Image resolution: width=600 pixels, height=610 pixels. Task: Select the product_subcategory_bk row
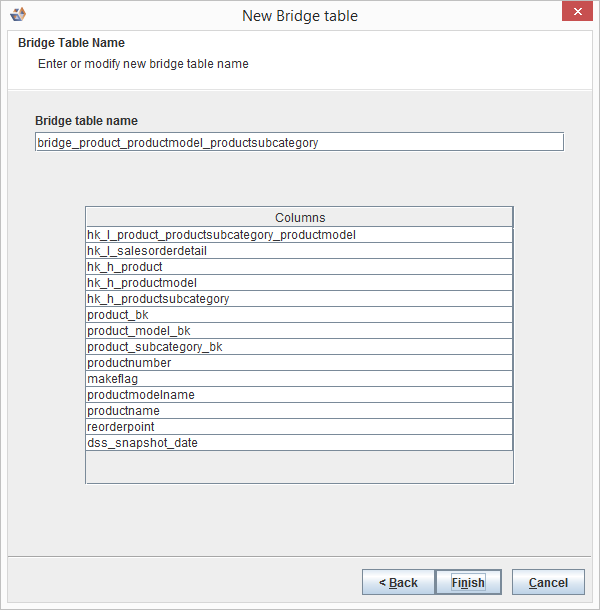tap(299, 347)
